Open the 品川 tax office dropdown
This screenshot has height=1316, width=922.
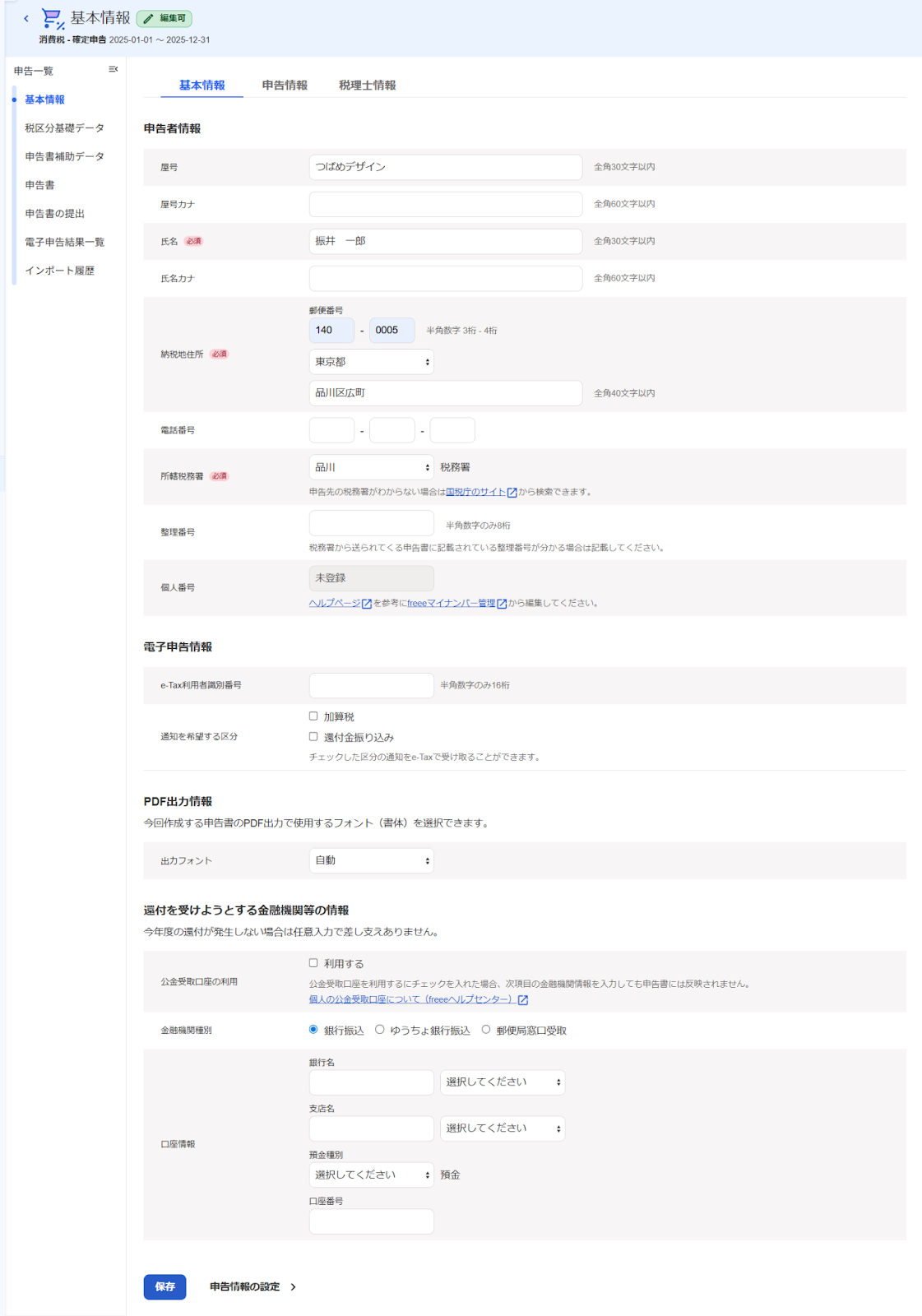(372, 467)
